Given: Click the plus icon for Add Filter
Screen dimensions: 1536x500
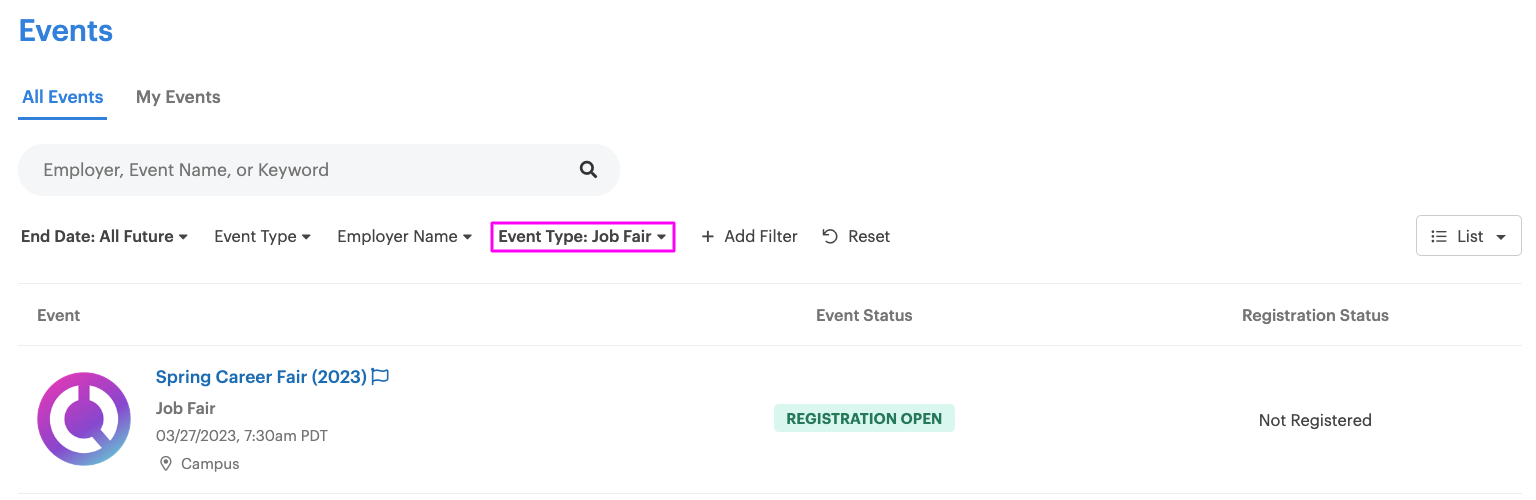Looking at the screenshot, I should [x=708, y=237].
